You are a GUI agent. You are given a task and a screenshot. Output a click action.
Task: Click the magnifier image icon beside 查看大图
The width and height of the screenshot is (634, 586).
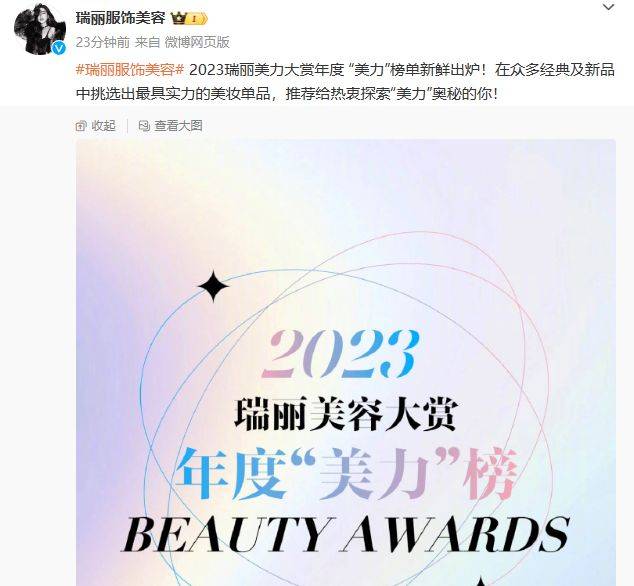(x=144, y=126)
